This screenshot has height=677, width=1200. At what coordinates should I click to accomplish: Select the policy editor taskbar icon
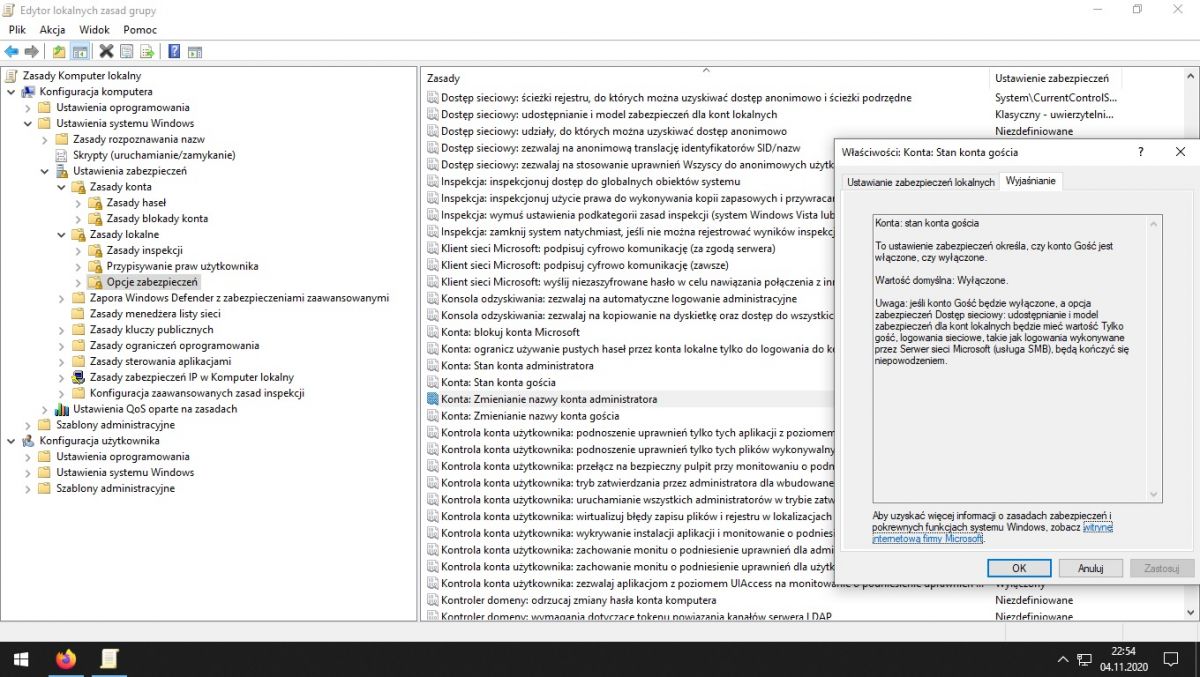pos(110,659)
